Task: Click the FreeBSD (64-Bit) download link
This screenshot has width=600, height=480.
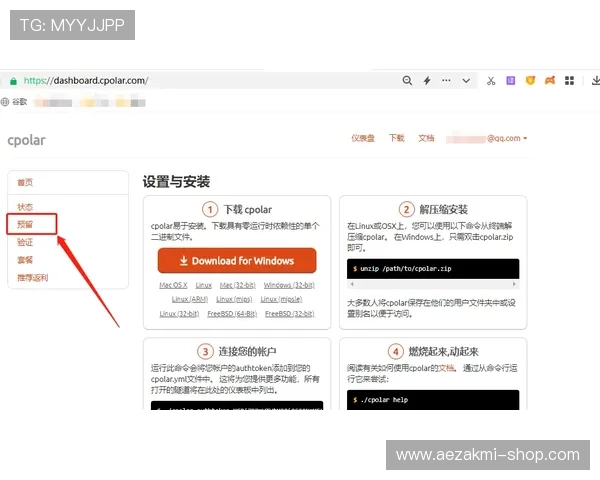Action: click(x=232, y=313)
